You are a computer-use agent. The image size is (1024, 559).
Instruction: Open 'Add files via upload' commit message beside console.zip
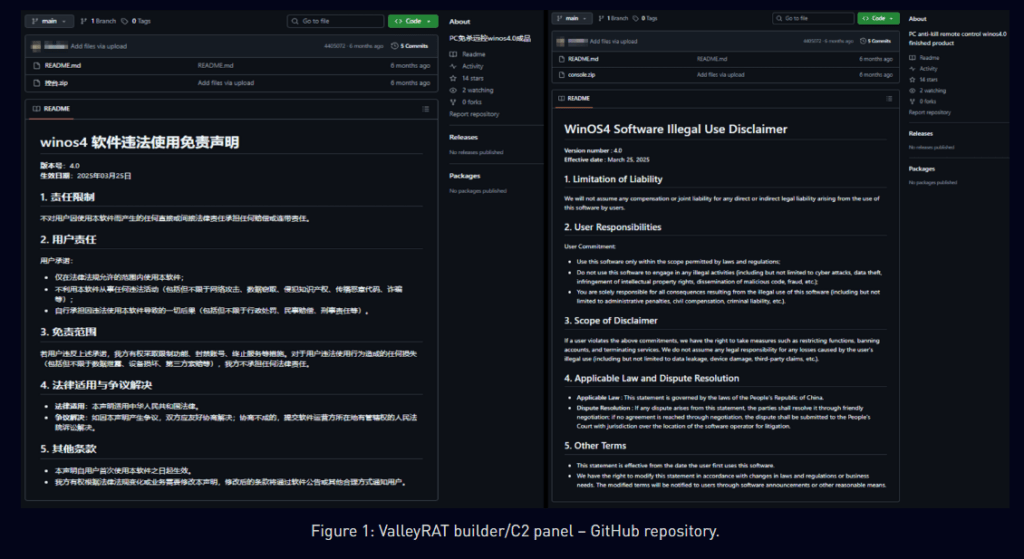click(720, 74)
